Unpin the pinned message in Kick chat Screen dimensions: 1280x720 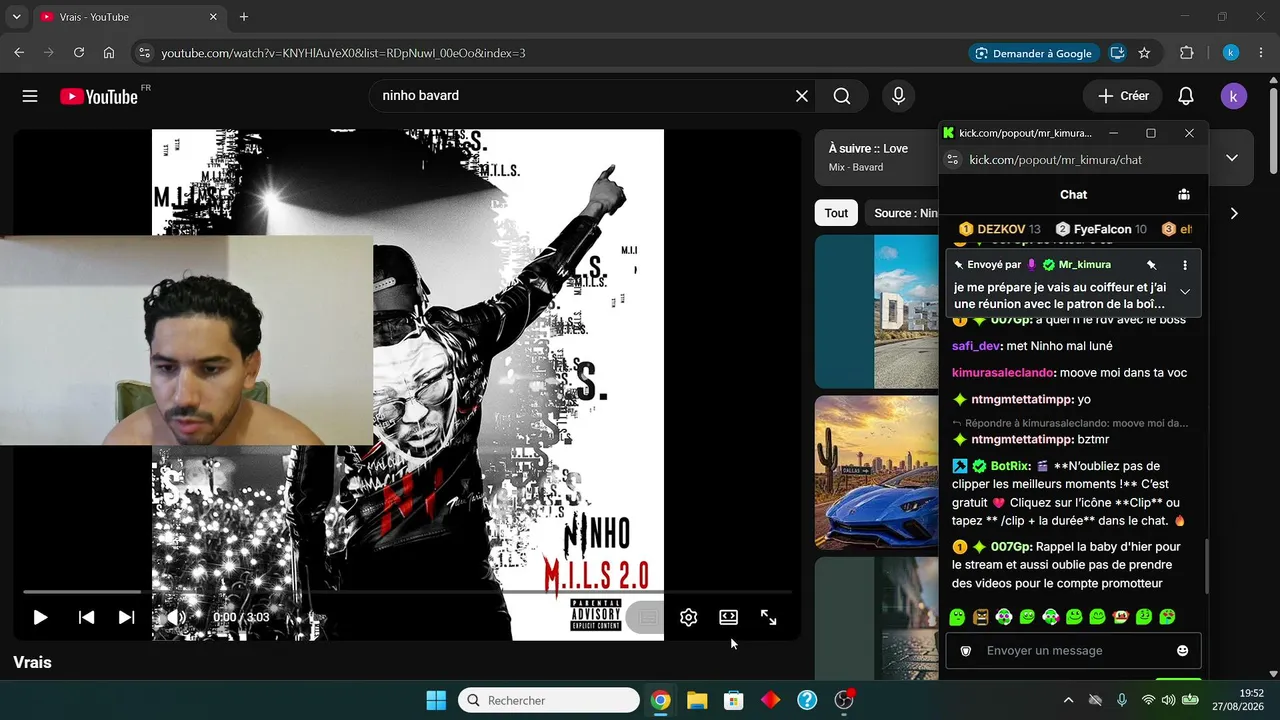1152,265
